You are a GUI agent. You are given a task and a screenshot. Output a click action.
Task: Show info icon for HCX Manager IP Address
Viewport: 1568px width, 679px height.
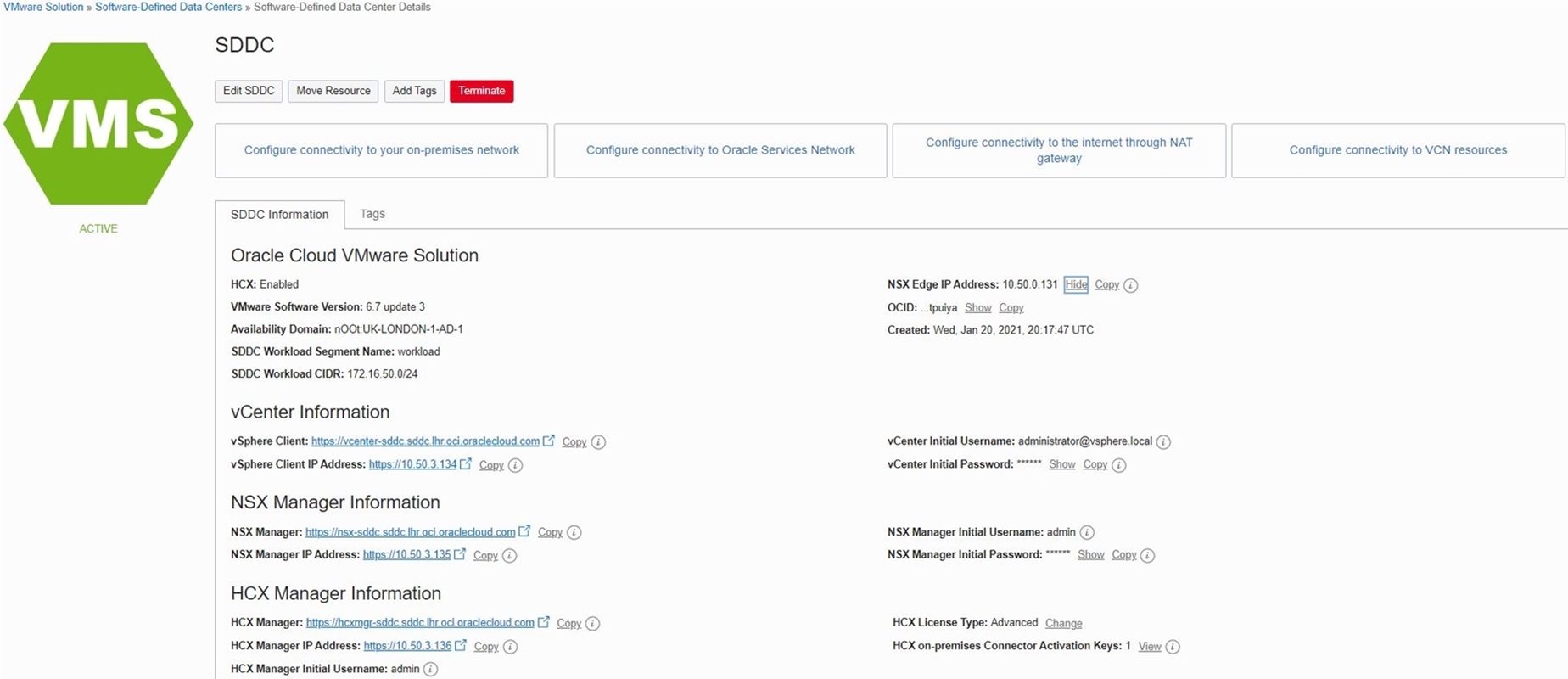click(x=510, y=647)
